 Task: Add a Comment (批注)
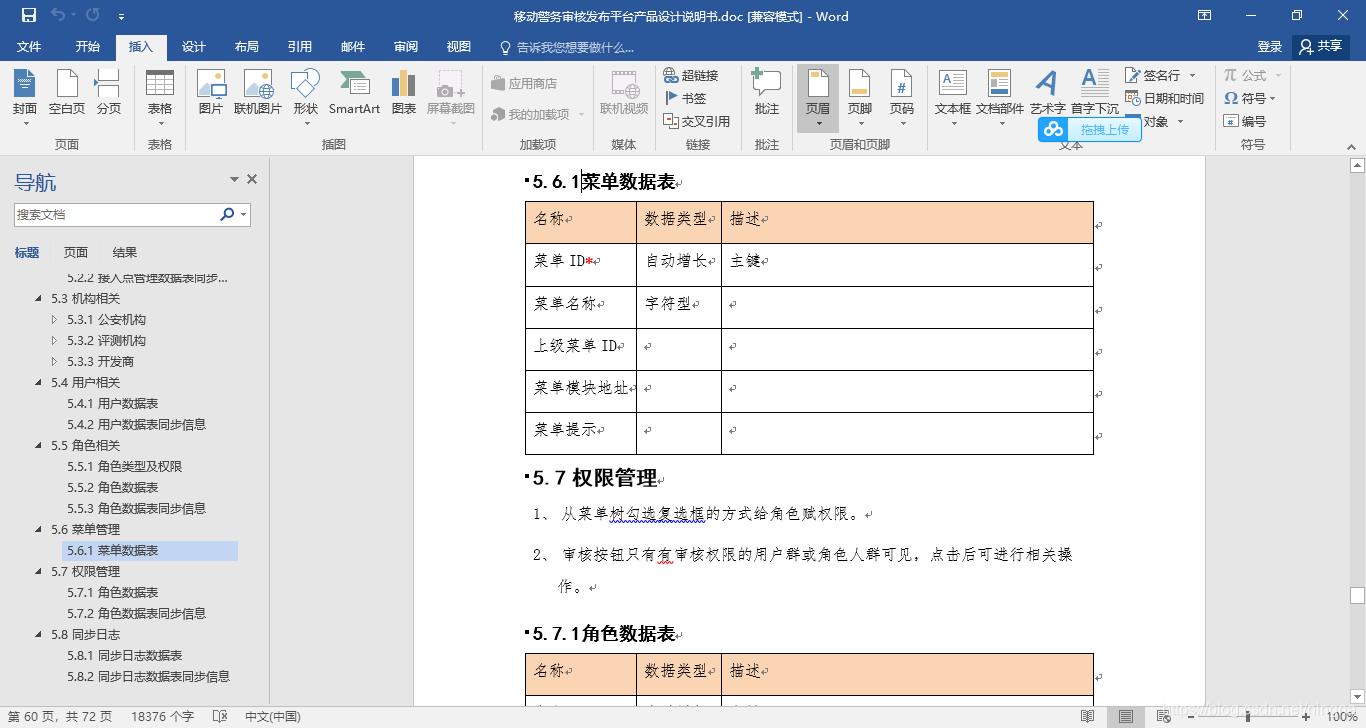767,92
